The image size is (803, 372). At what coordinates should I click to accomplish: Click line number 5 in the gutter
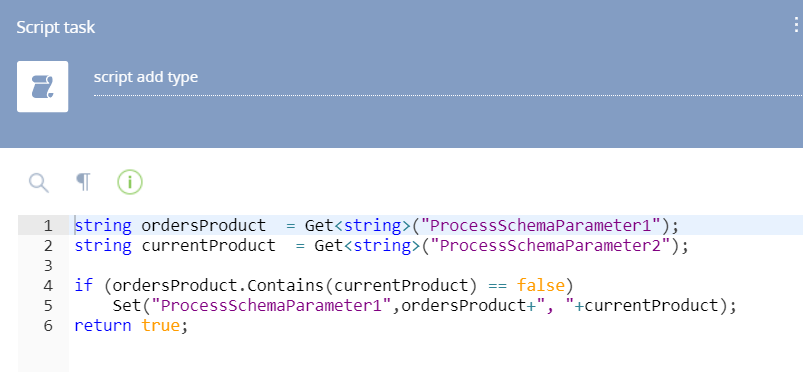48,305
